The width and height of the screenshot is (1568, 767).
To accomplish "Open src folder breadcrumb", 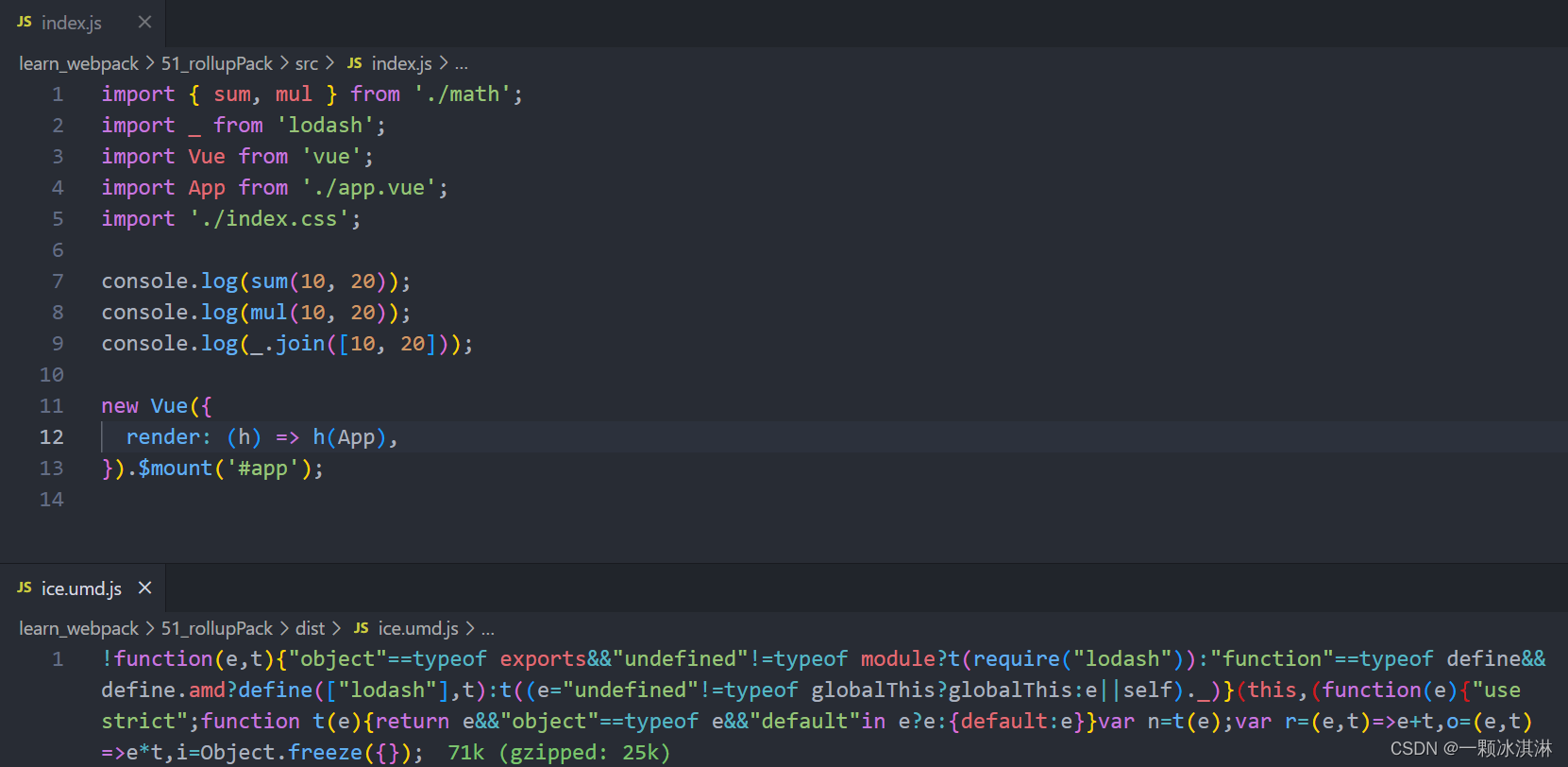I will (307, 63).
